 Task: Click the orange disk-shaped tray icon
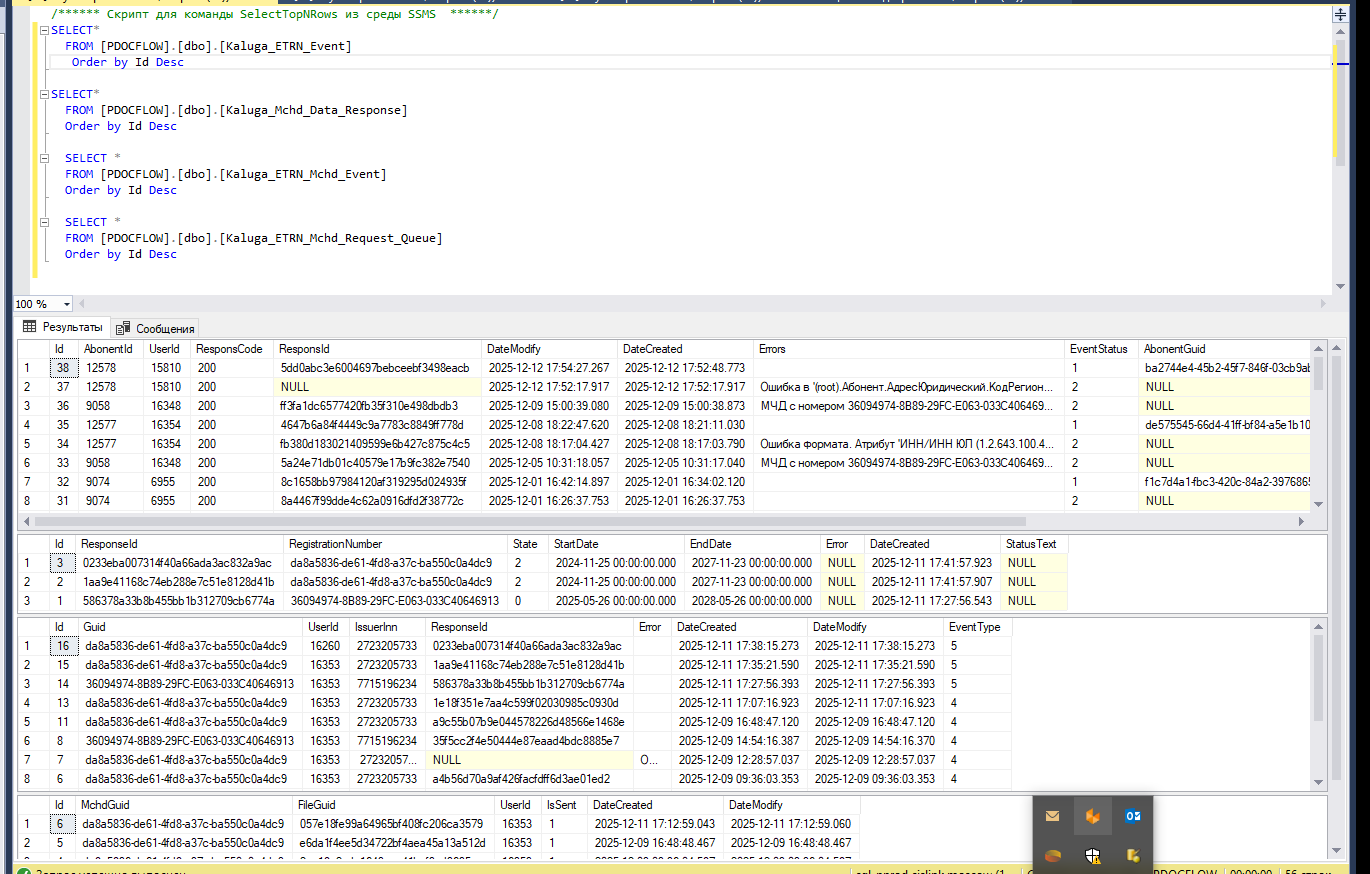click(1052, 855)
